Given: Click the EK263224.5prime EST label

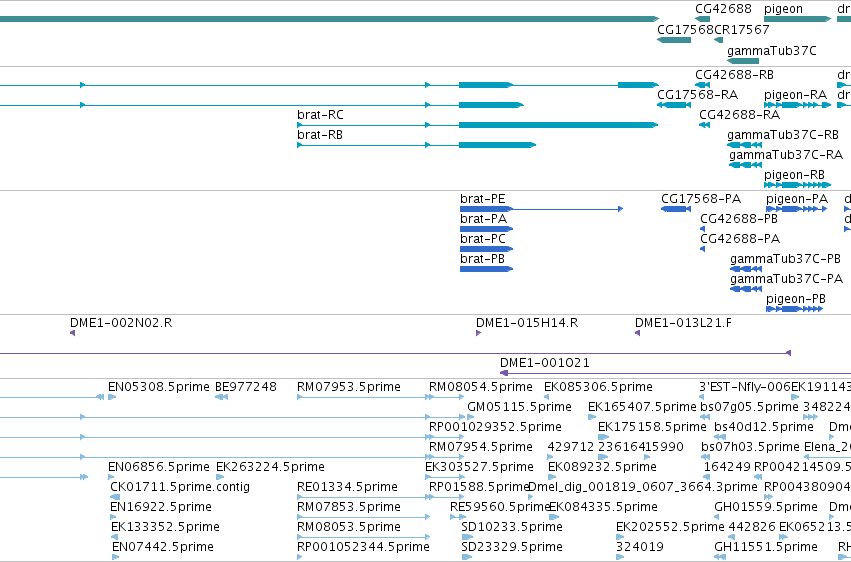Looking at the screenshot, I should [x=270, y=468].
